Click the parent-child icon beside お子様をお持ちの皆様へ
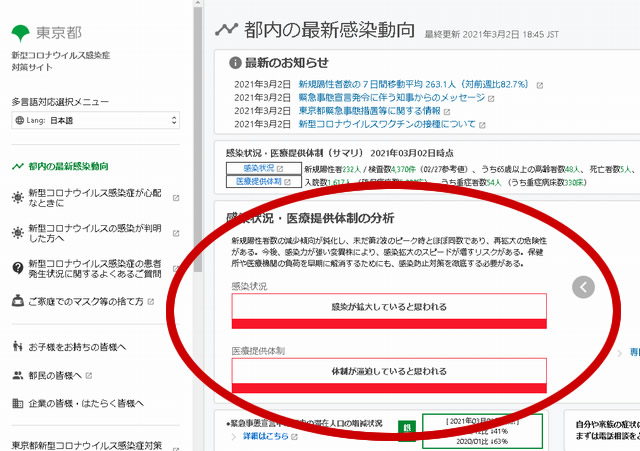Screen dimensions: 640x451 point(17,347)
